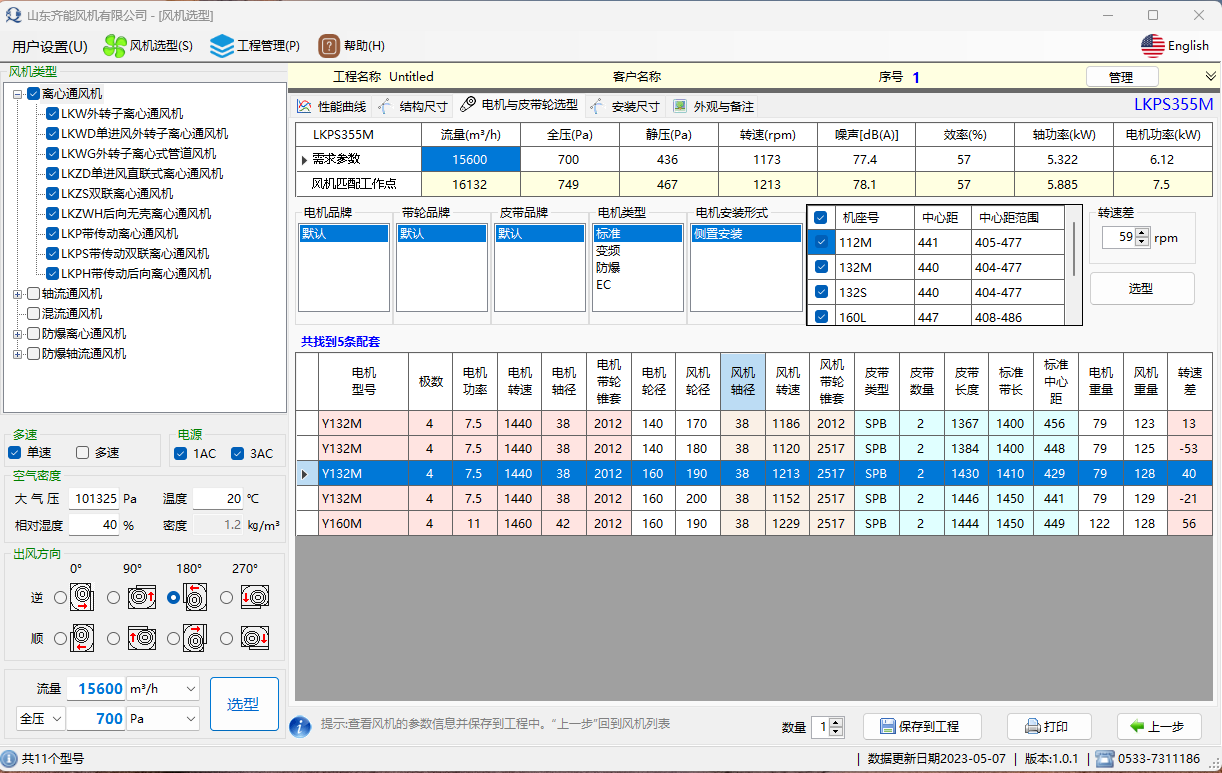The image size is (1222, 773).
Task: Decrease the 数量 quantity by one step
Action: point(837,732)
